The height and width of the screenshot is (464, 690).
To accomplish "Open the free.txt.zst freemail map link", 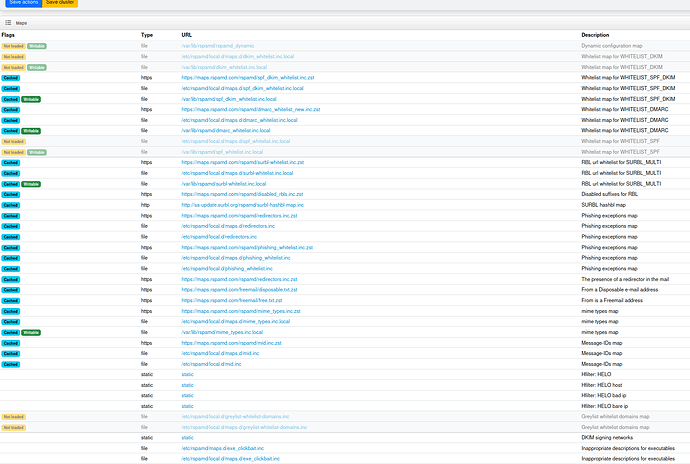I will (231, 300).
